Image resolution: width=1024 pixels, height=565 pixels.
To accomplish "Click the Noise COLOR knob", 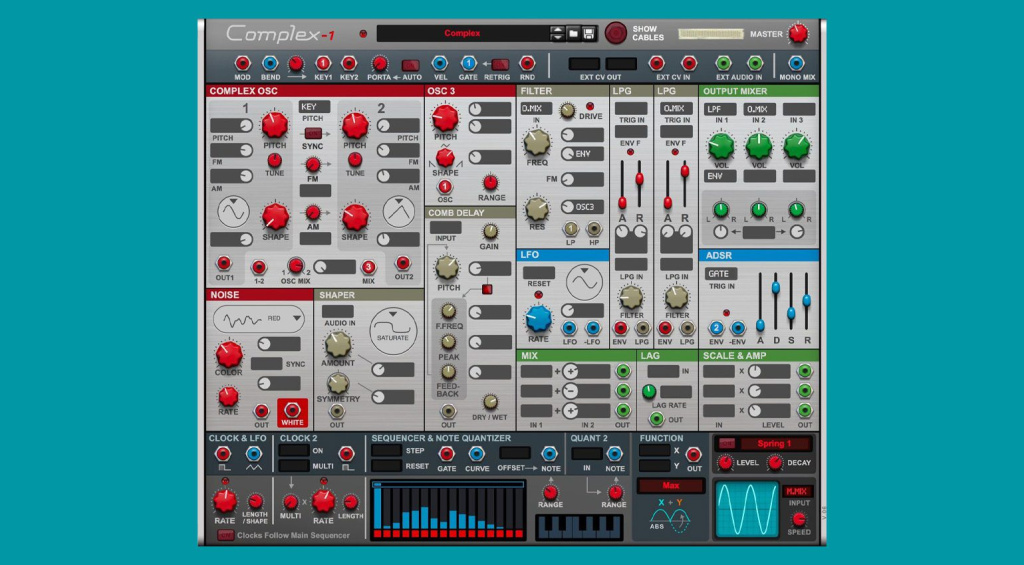I will coord(229,354).
